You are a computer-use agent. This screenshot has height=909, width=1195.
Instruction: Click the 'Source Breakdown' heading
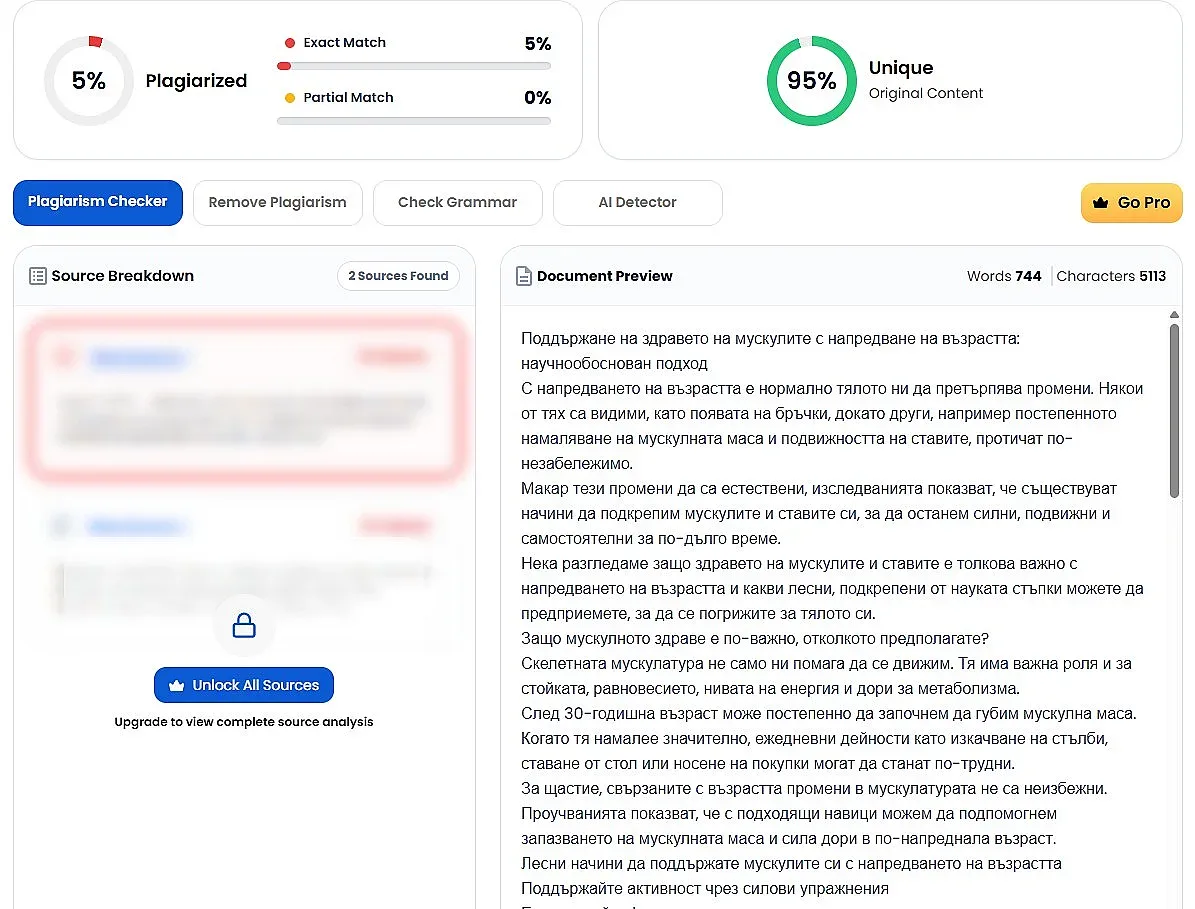pyautogui.click(x=123, y=276)
